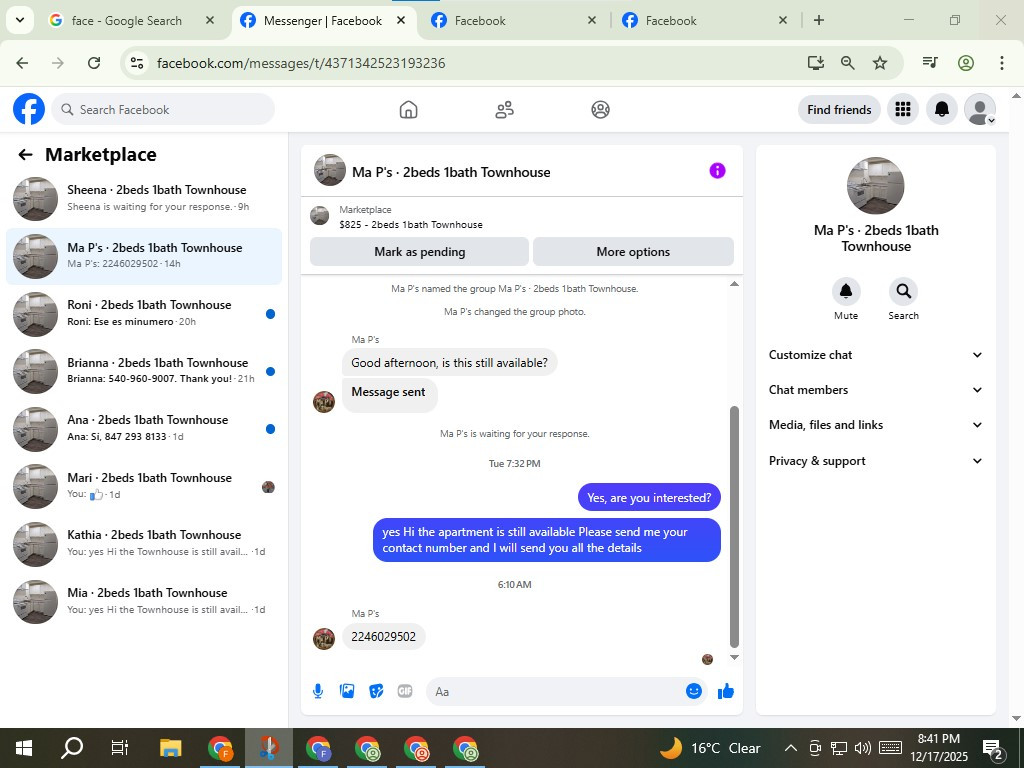This screenshot has width=1024, height=768.
Task: Go back from Marketplace with the arrow
Action: point(25,155)
